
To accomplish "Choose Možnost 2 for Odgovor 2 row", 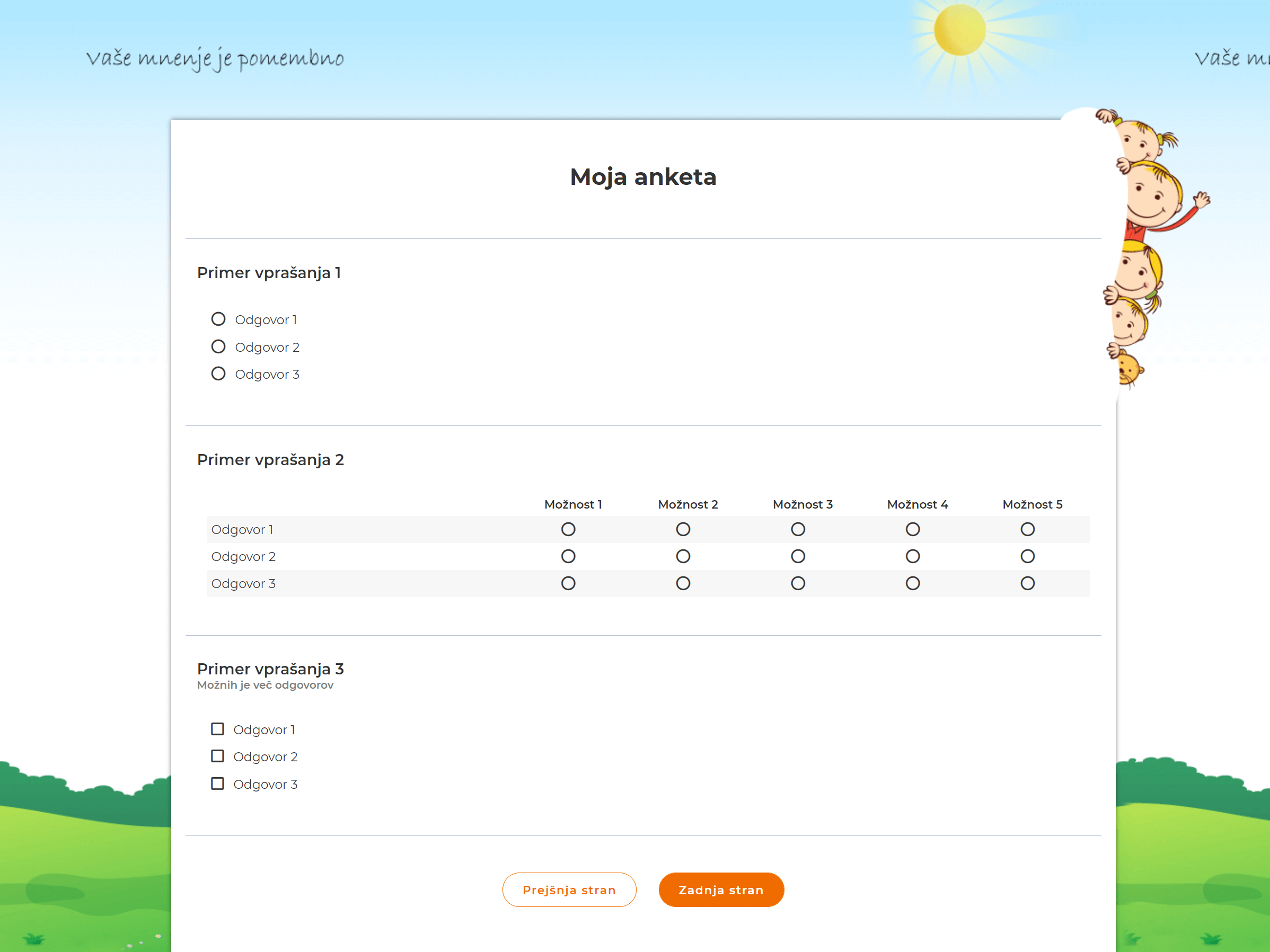I will 683,556.
